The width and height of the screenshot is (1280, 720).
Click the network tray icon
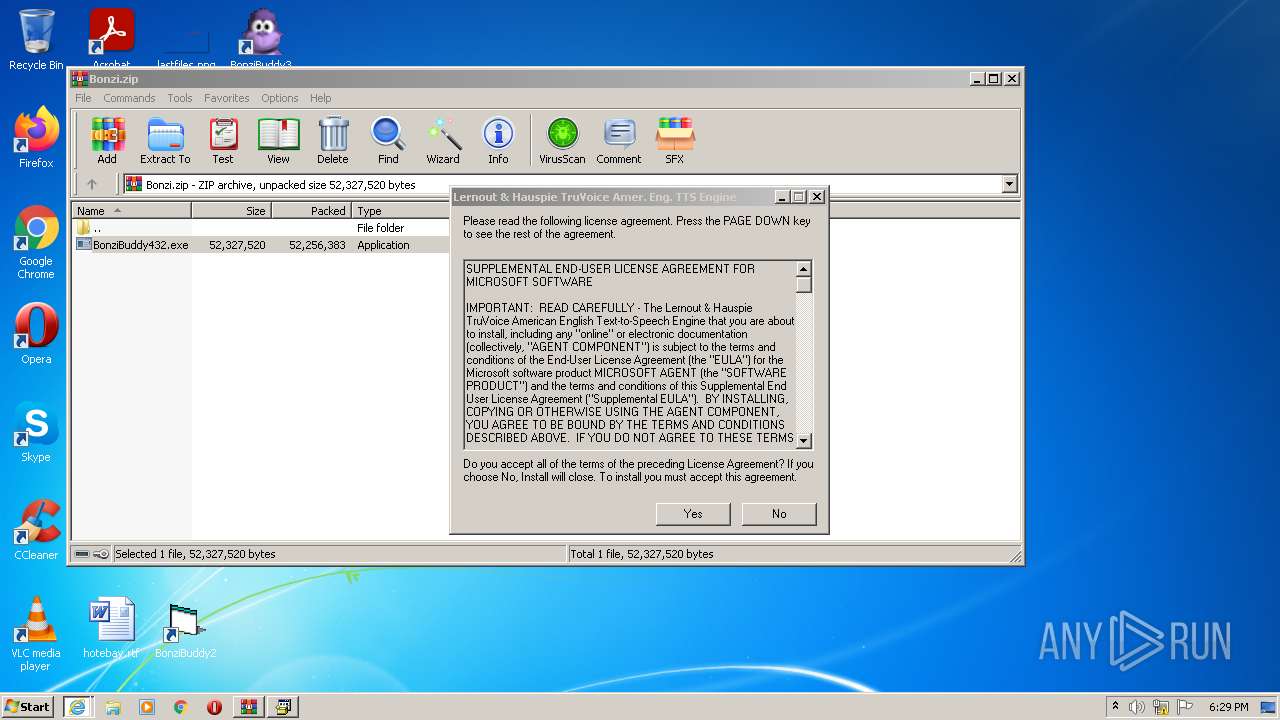(x=1161, y=707)
